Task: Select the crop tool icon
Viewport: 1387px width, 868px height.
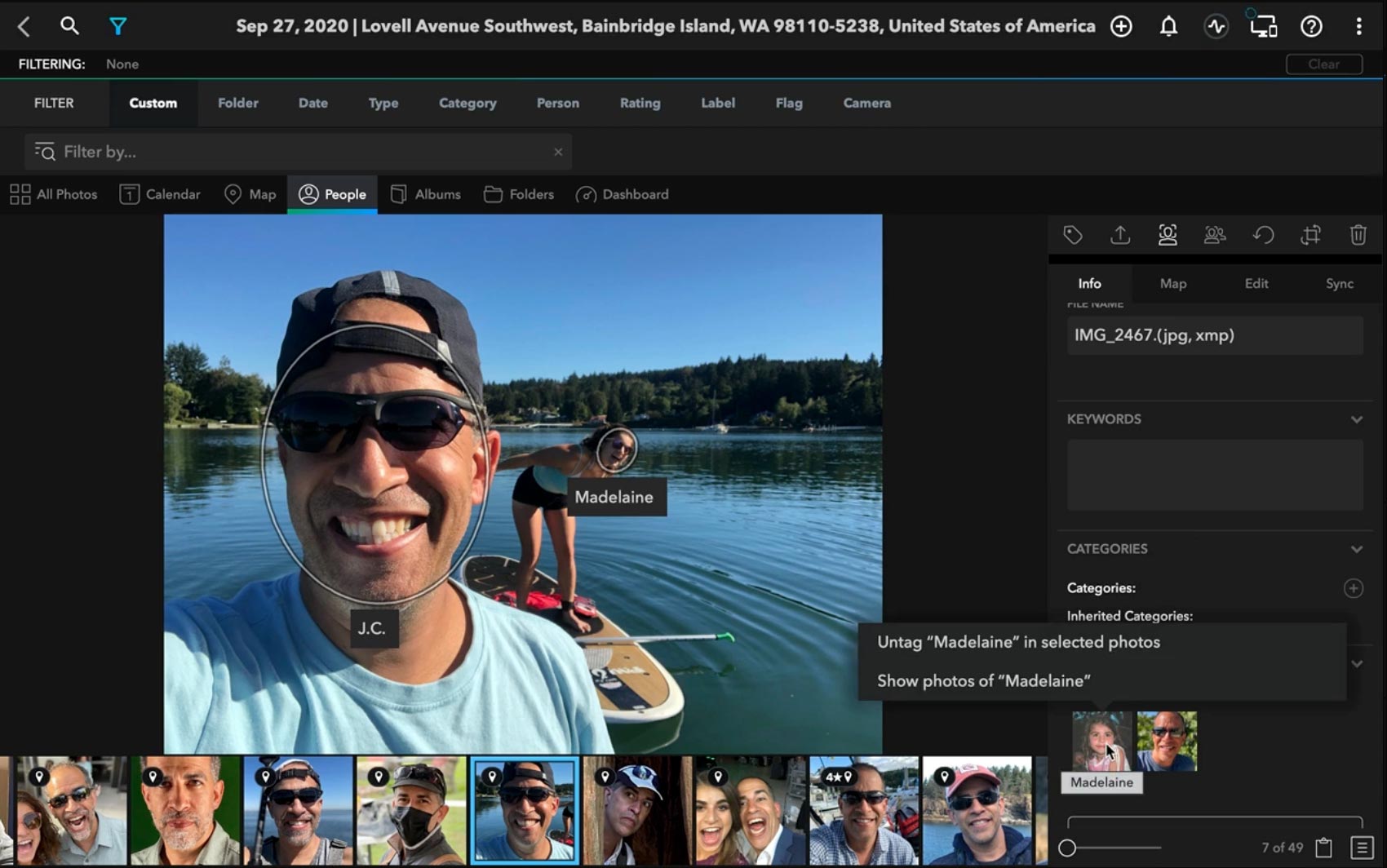Action: (x=1310, y=235)
